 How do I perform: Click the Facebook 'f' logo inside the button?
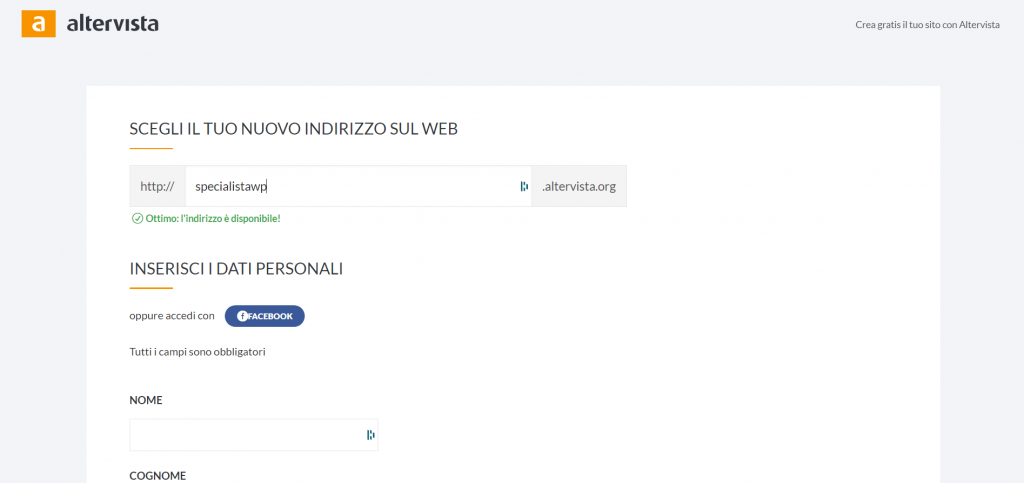click(x=242, y=316)
